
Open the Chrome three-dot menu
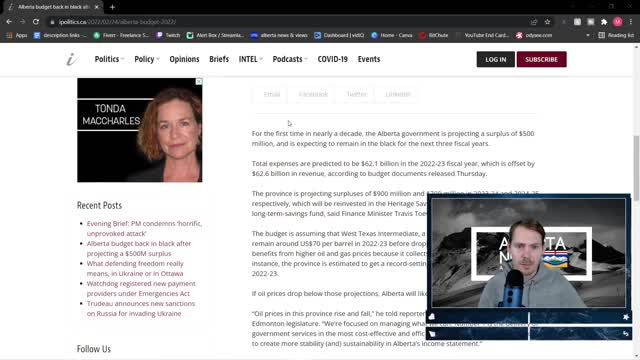[x=631, y=22]
